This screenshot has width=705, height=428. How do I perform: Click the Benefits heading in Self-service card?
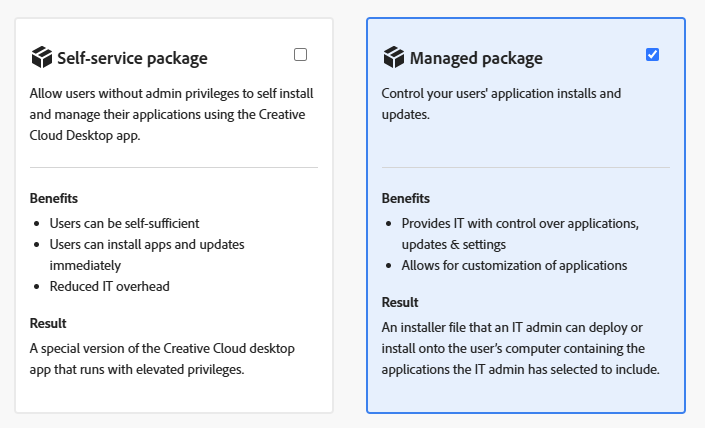(x=54, y=198)
